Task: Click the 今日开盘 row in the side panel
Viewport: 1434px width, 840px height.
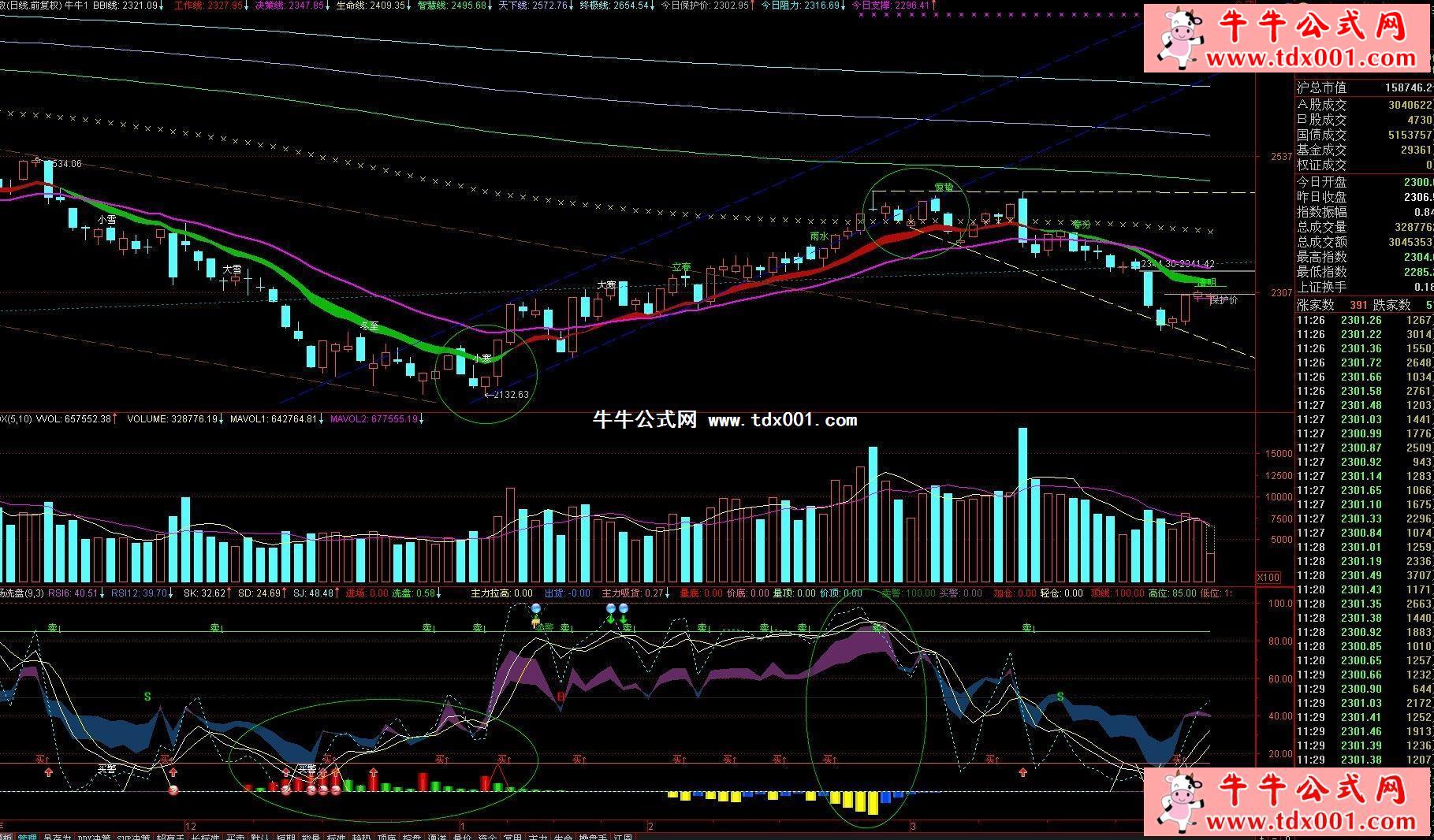Action: point(1364,182)
